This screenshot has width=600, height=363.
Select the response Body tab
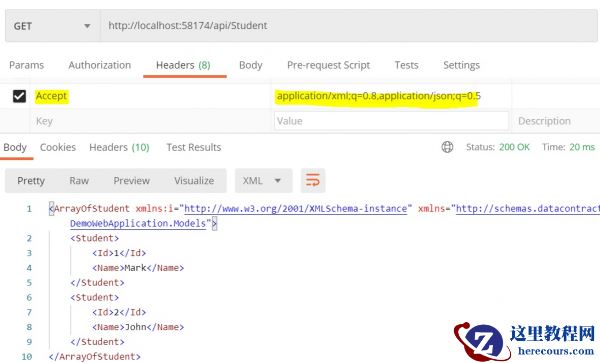[x=15, y=147]
